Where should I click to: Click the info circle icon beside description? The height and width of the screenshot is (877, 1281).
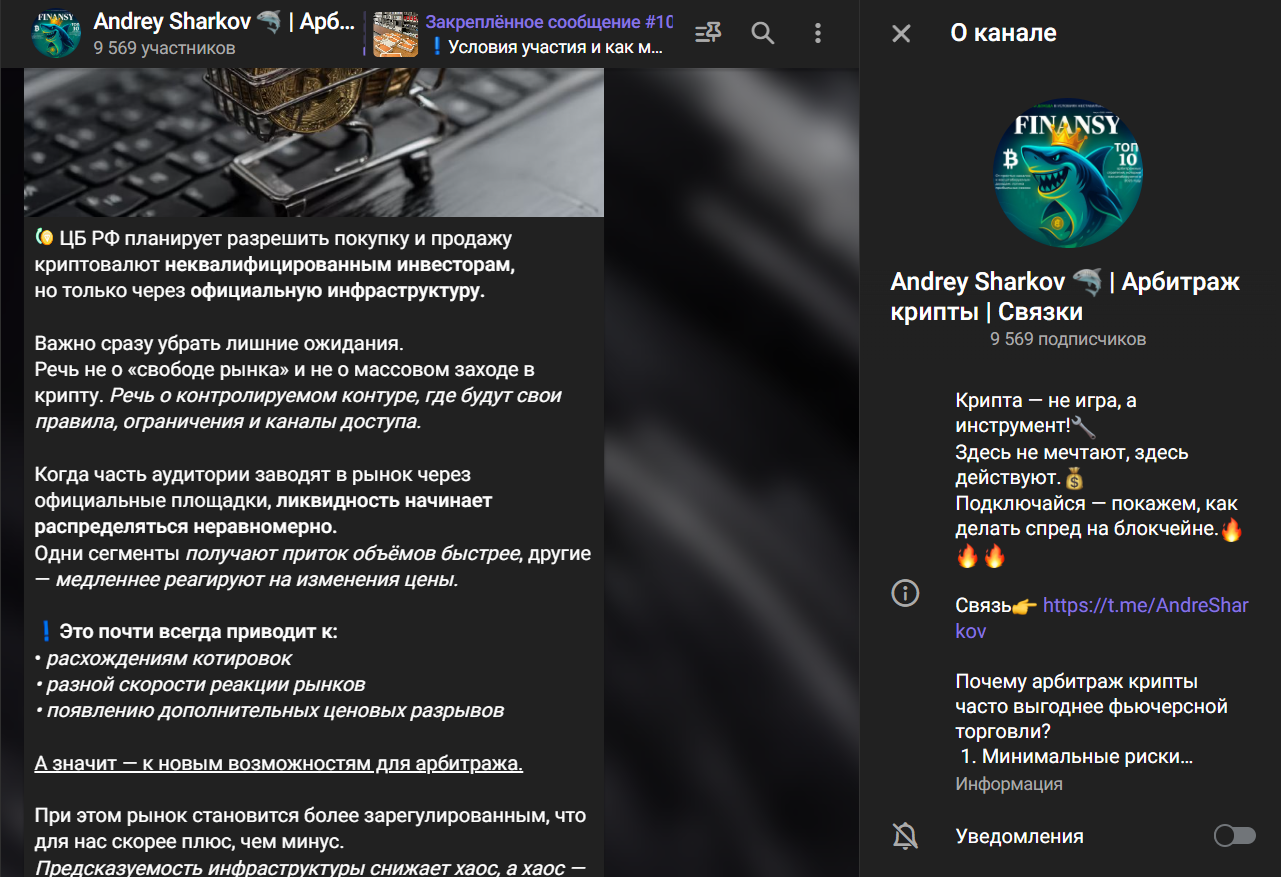click(905, 593)
